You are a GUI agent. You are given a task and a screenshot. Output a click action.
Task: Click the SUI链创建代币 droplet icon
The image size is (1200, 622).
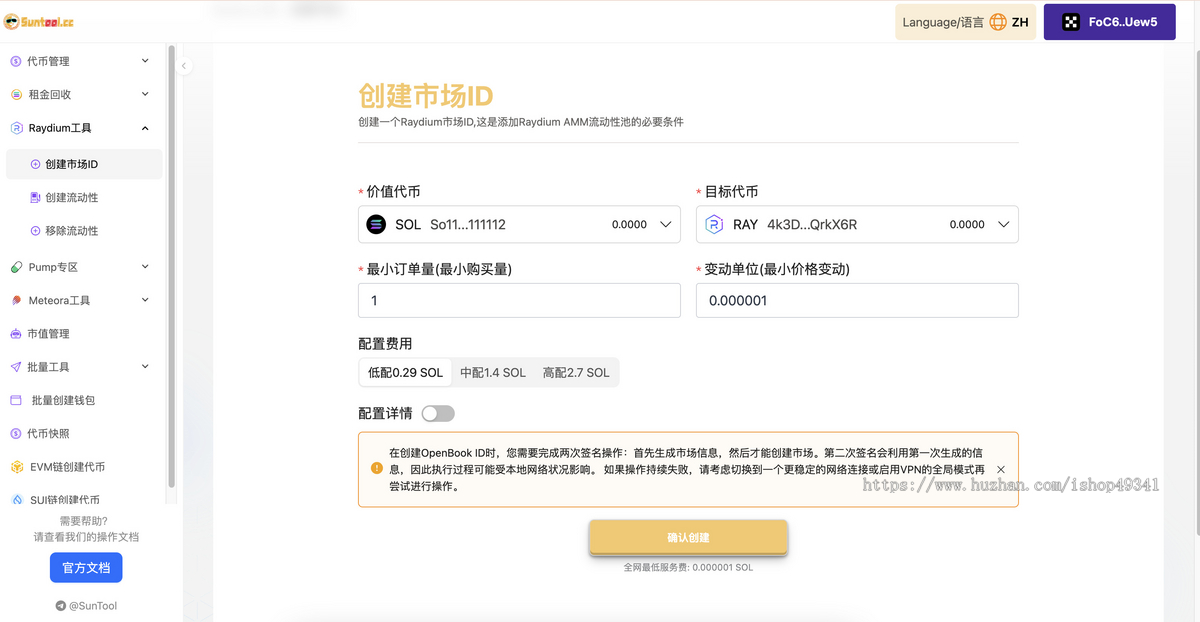tap(16, 500)
